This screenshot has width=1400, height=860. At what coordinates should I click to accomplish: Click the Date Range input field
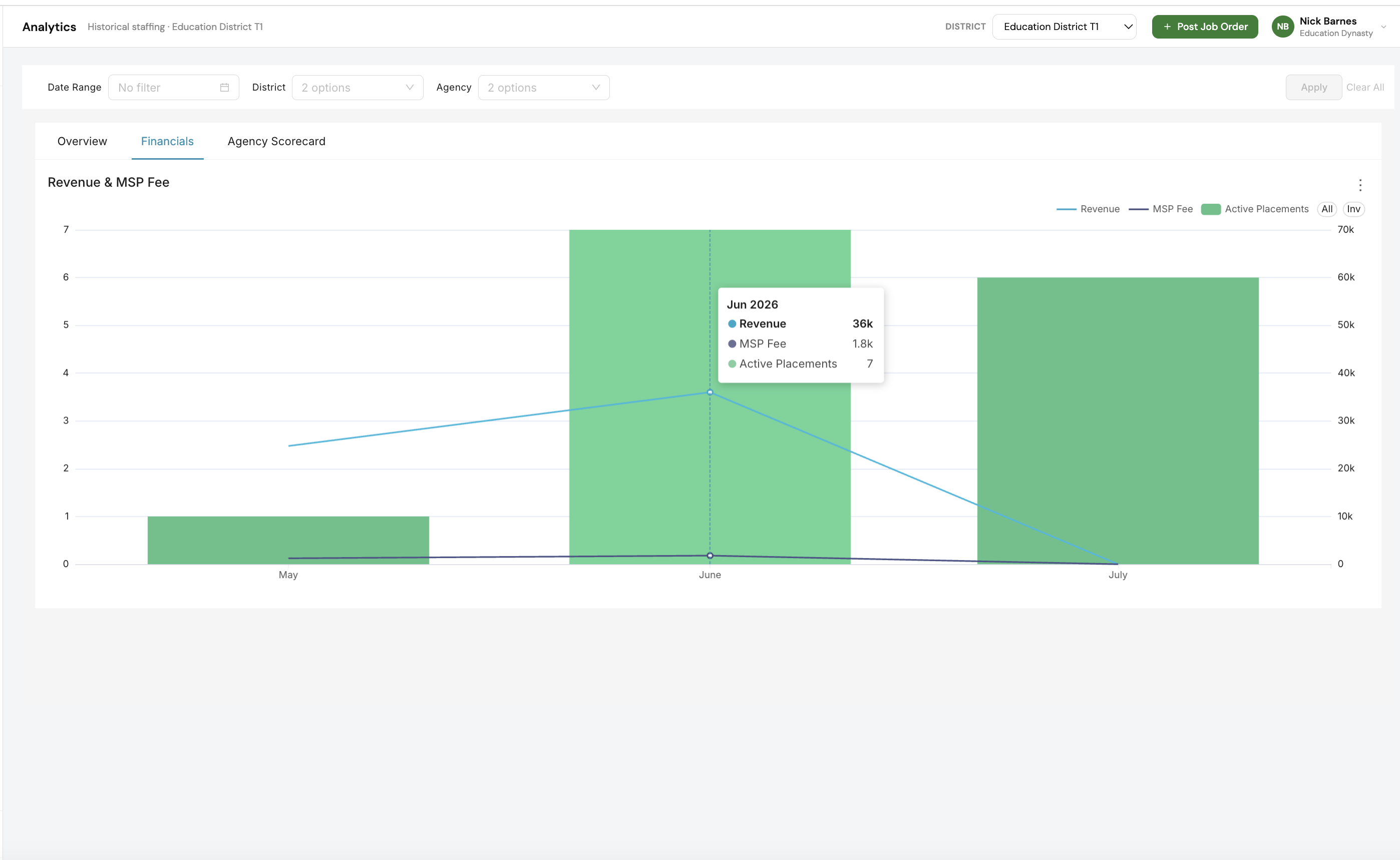coord(174,88)
